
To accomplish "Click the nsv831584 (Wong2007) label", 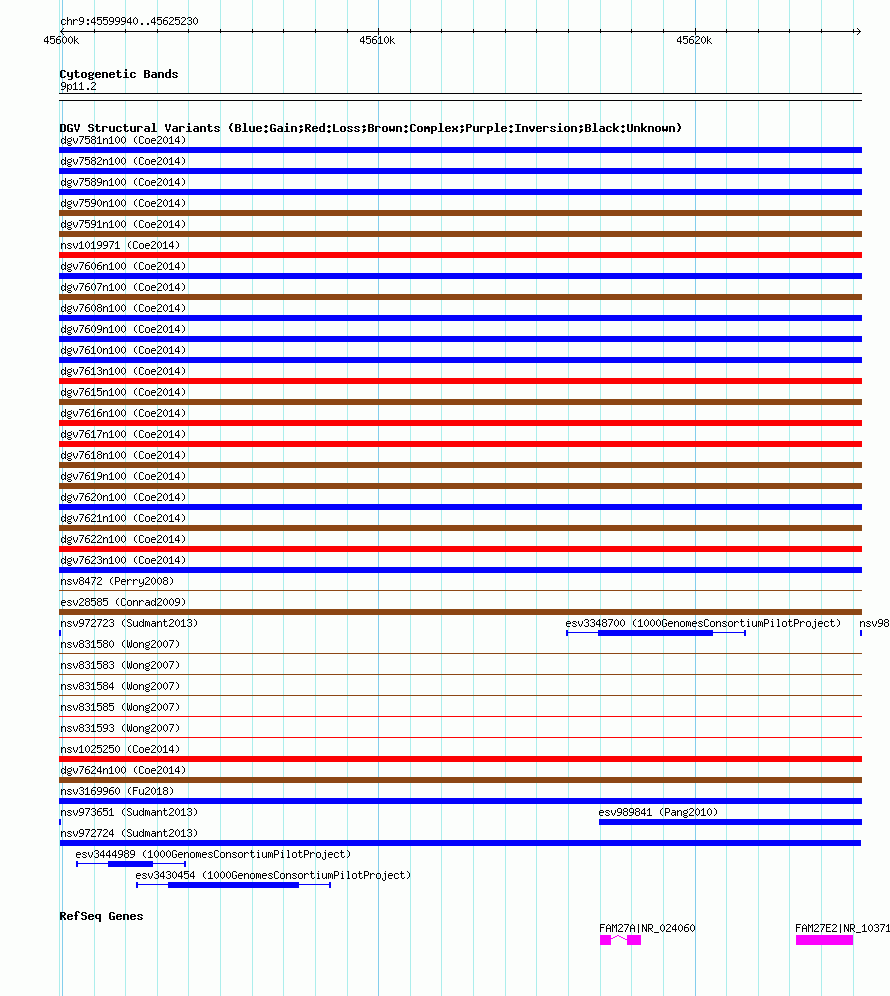I will [120, 686].
